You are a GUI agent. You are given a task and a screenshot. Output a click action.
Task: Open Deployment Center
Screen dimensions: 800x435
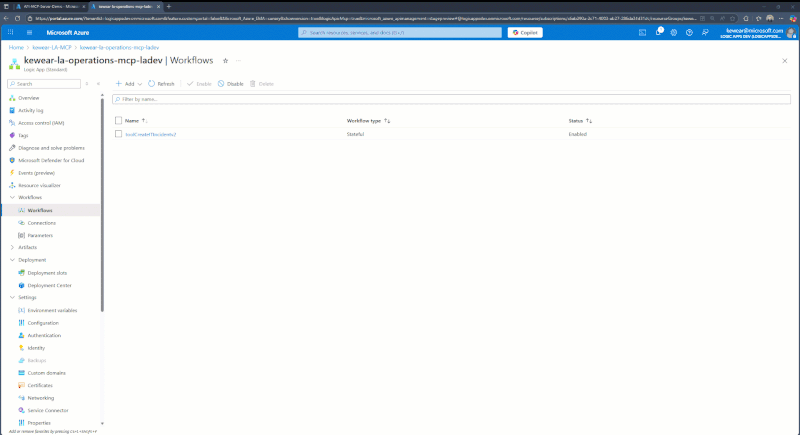point(49,286)
